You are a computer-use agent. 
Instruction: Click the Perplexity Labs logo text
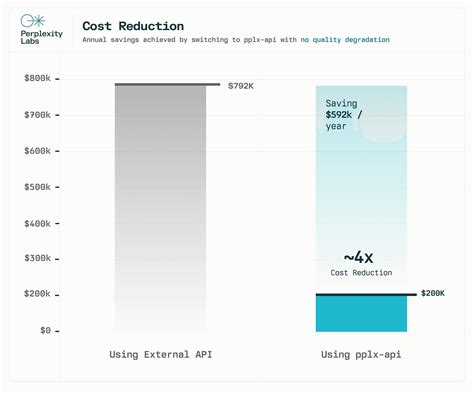pyautogui.click(x=41, y=37)
